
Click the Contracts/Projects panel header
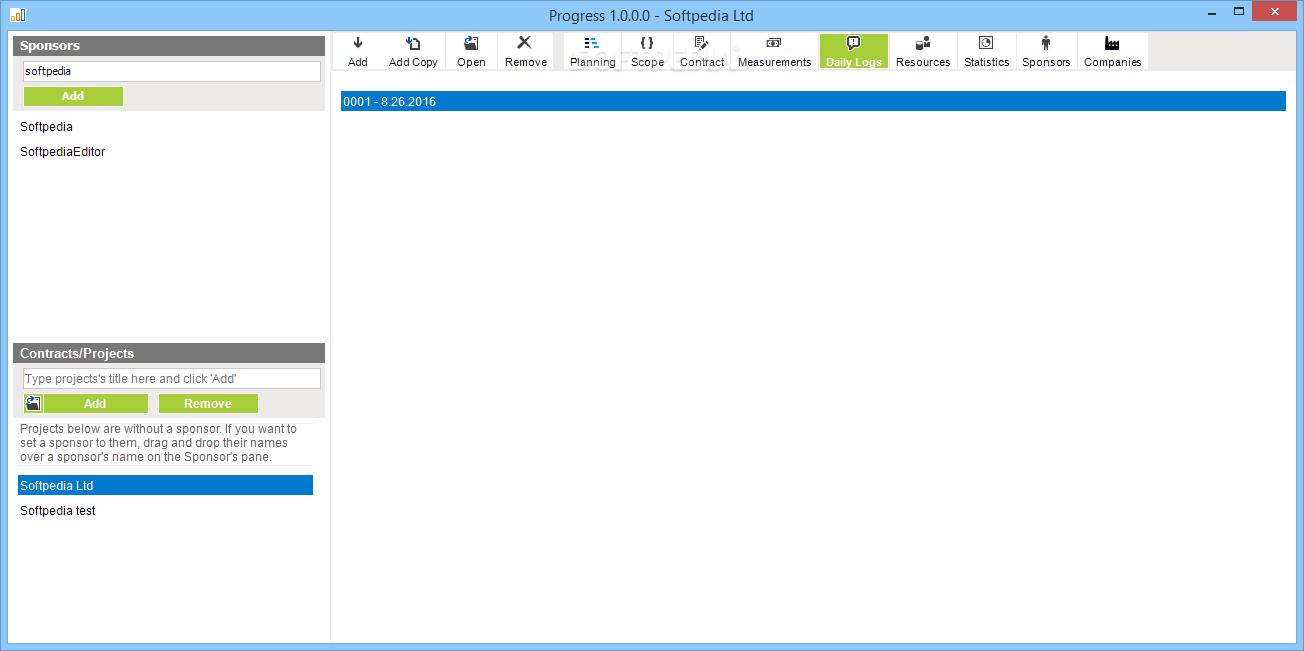point(169,353)
